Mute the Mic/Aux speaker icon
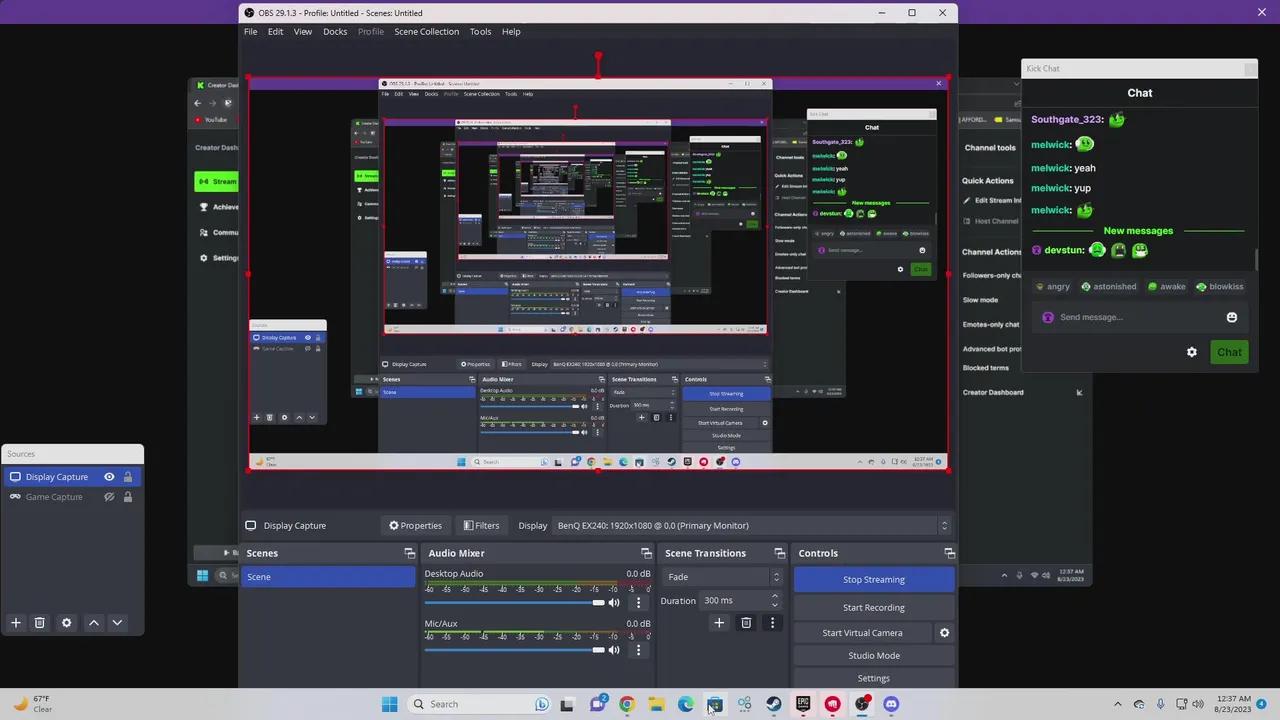 pyautogui.click(x=614, y=650)
